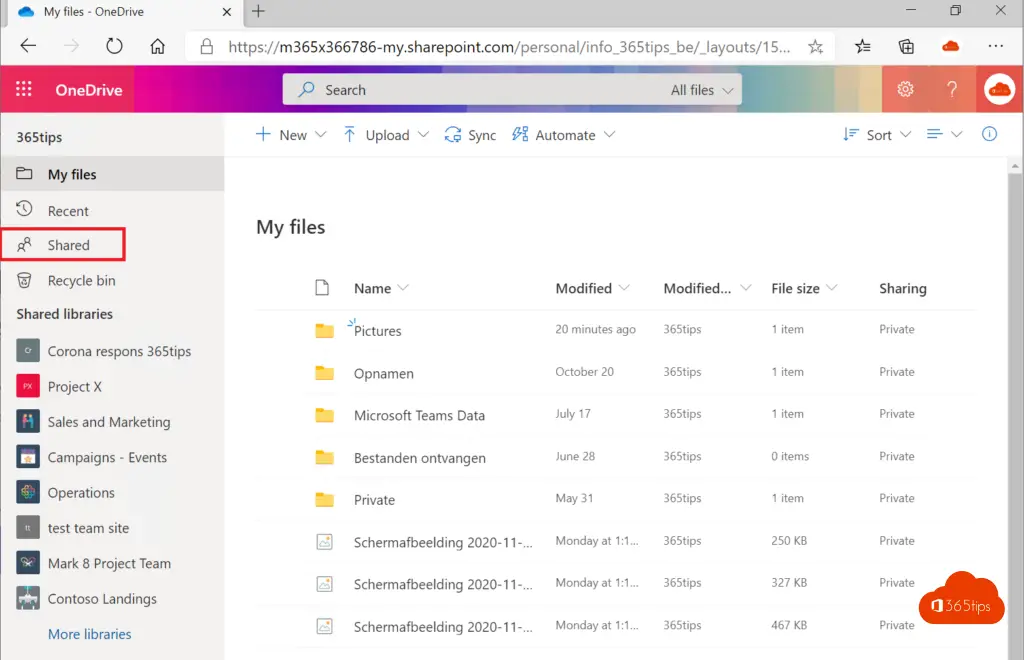The width and height of the screenshot is (1024, 660).
Task: Open the Help question mark icon
Action: point(952,89)
